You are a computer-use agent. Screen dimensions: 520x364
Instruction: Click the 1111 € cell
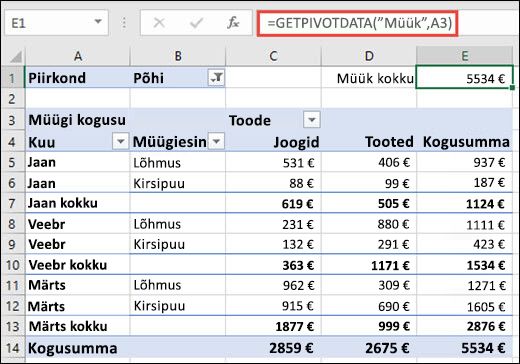coord(464,225)
